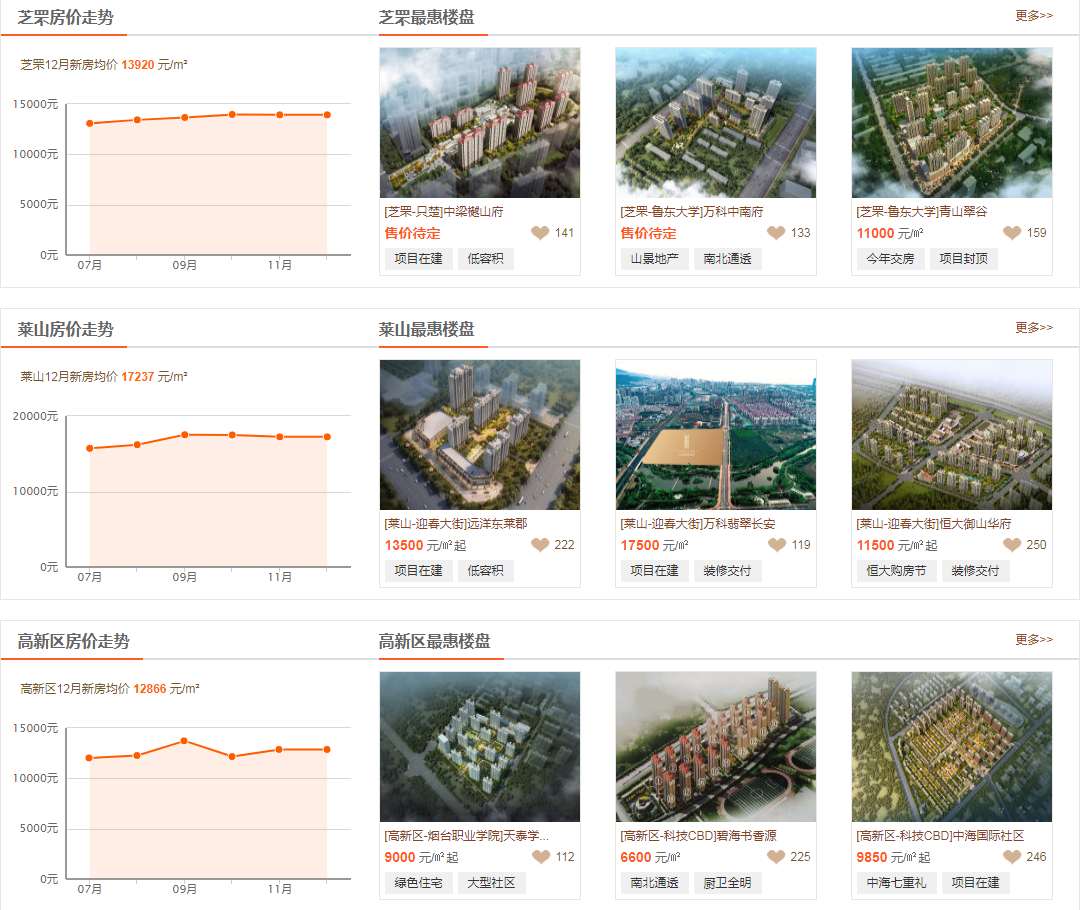This screenshot has height=910, width=1081.
Task: Favorite 青山翠谷 using its heart icon
Action: tap(1012, 233)
